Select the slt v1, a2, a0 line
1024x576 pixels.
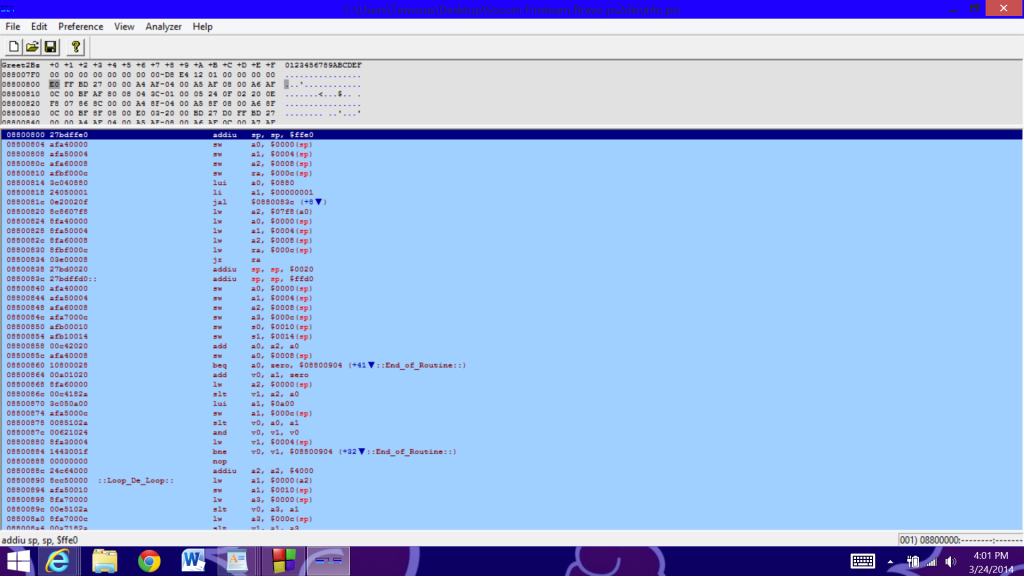511,394
